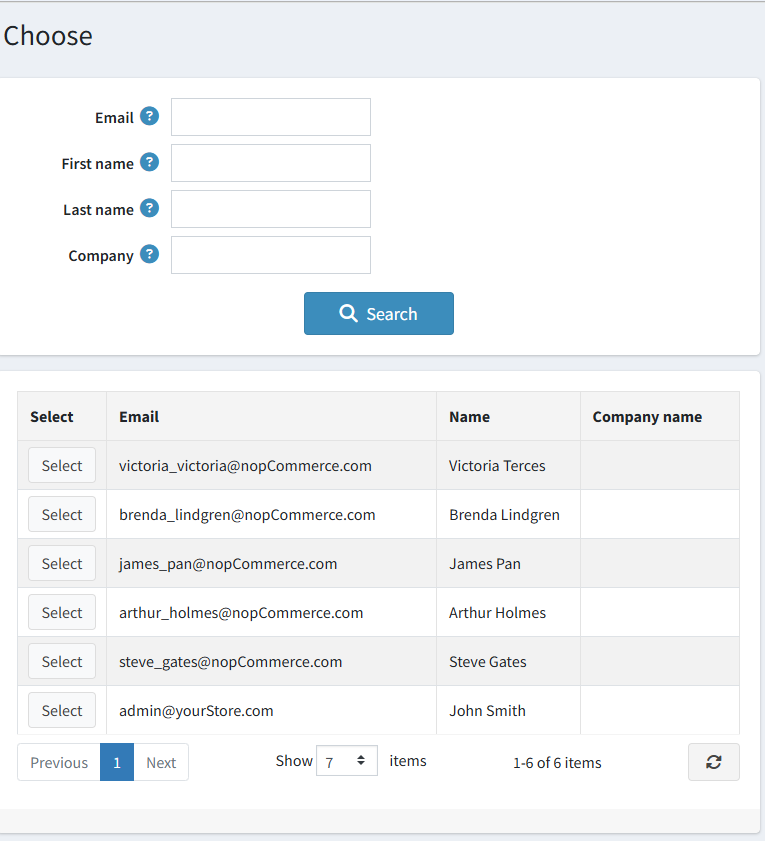Pick Steve Gates using Select

point(62,662)
